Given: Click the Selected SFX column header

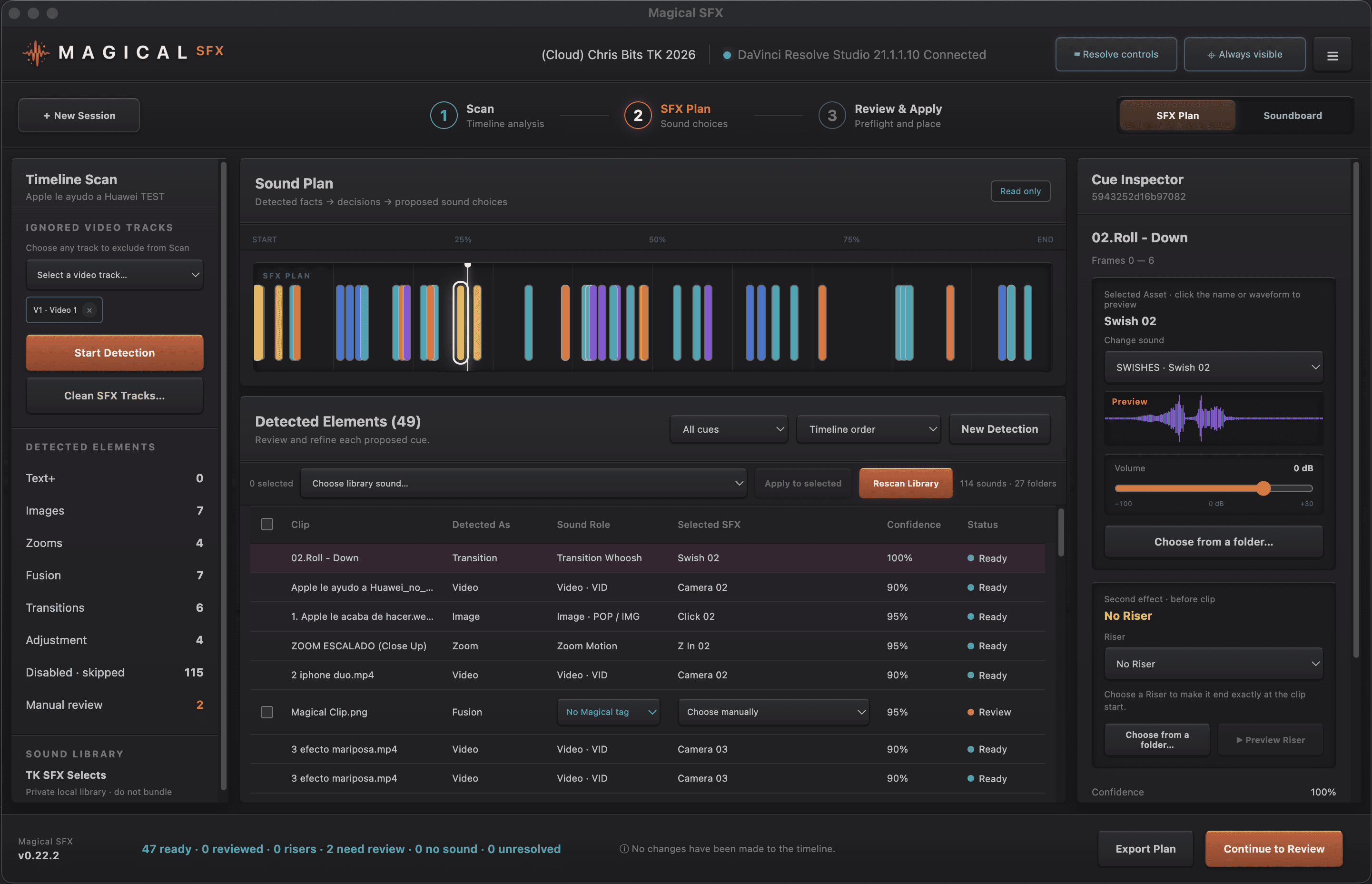Looking at the screenshot, I should pos(709,524).
